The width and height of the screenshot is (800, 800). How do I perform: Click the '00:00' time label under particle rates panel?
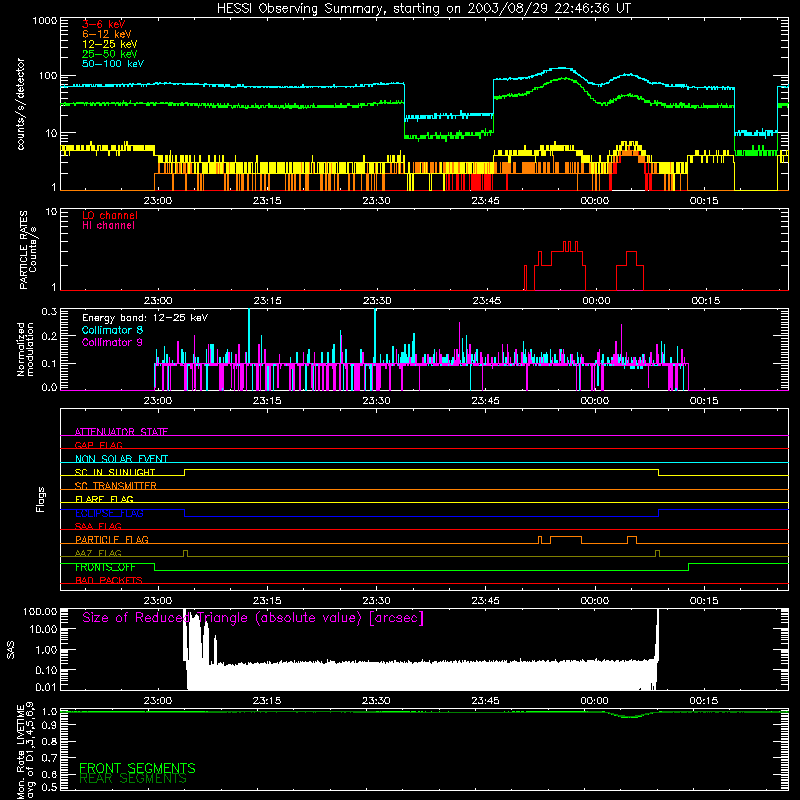[x=596, y=301]
